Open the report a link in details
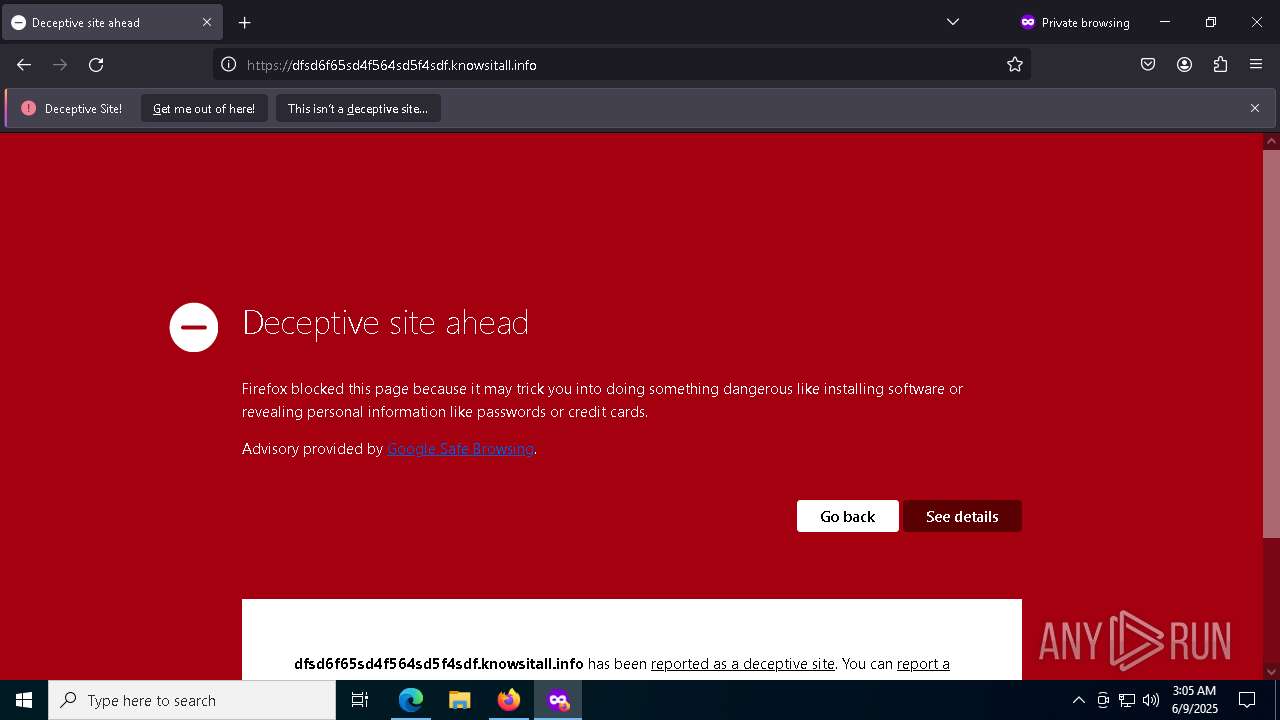The height and width of the screenshot is (720, 1280). point(923,664)
